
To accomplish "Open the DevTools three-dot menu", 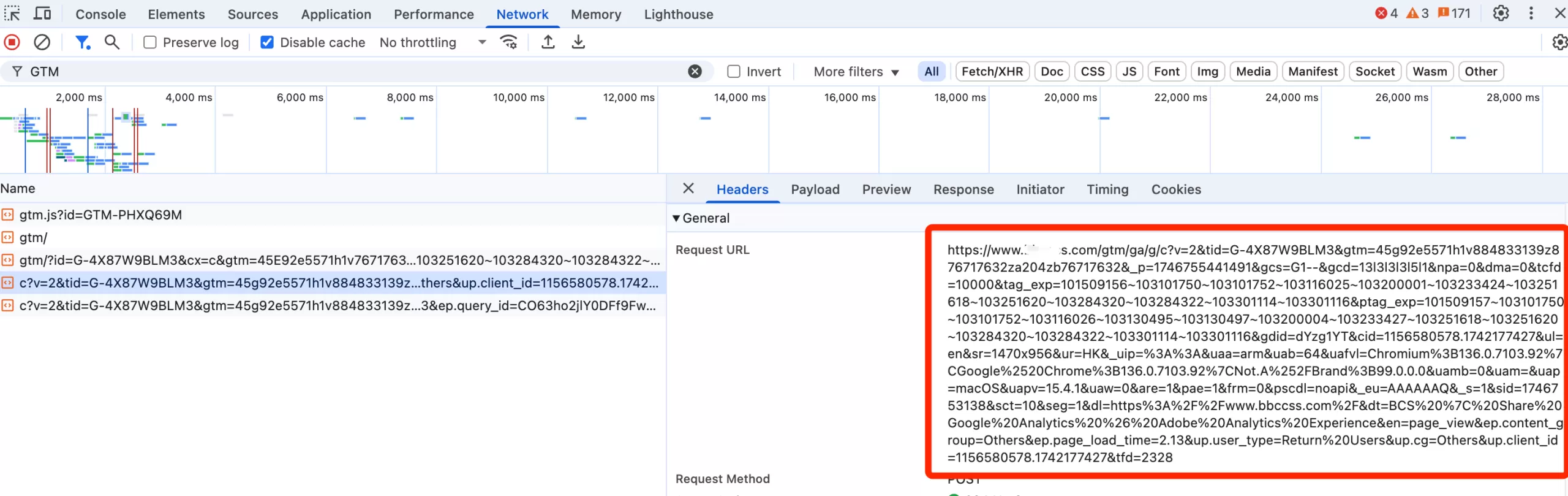I will click(1531, 13).
